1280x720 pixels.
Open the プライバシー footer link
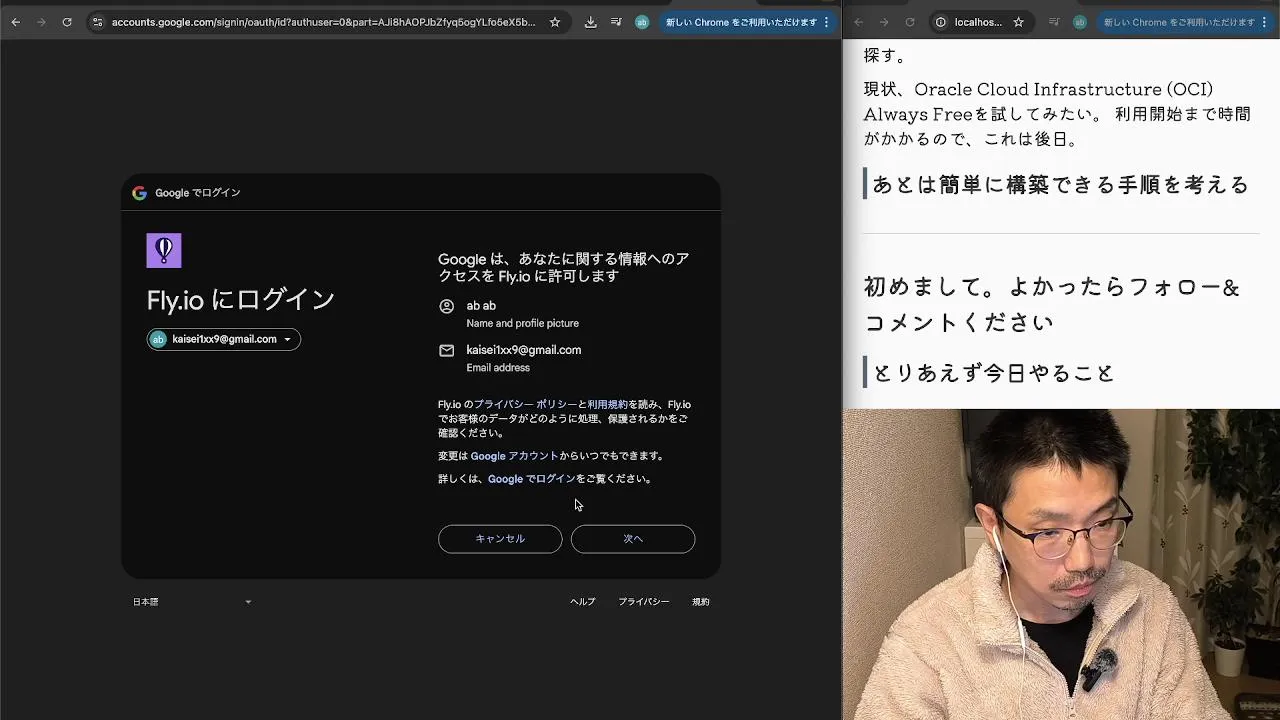pyautogui.click(x=644, y=602)
